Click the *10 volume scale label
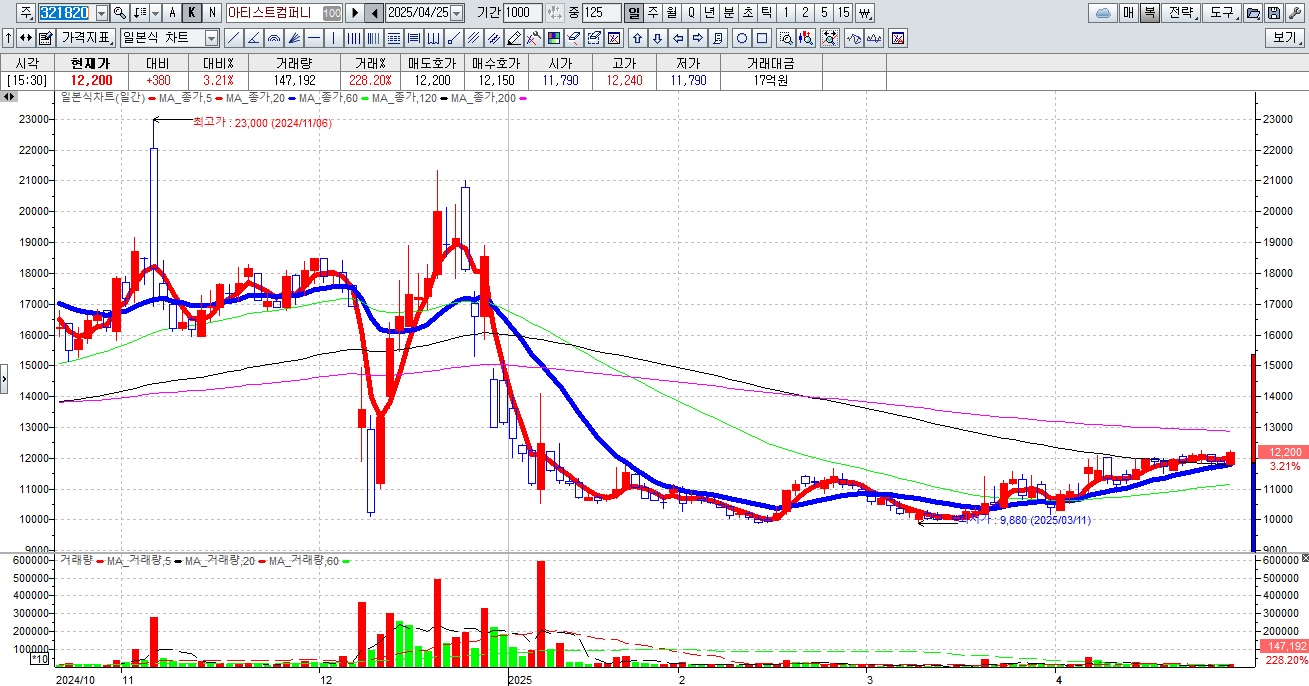The height and width of the screenshot is (686, 1309). (40, 660)
